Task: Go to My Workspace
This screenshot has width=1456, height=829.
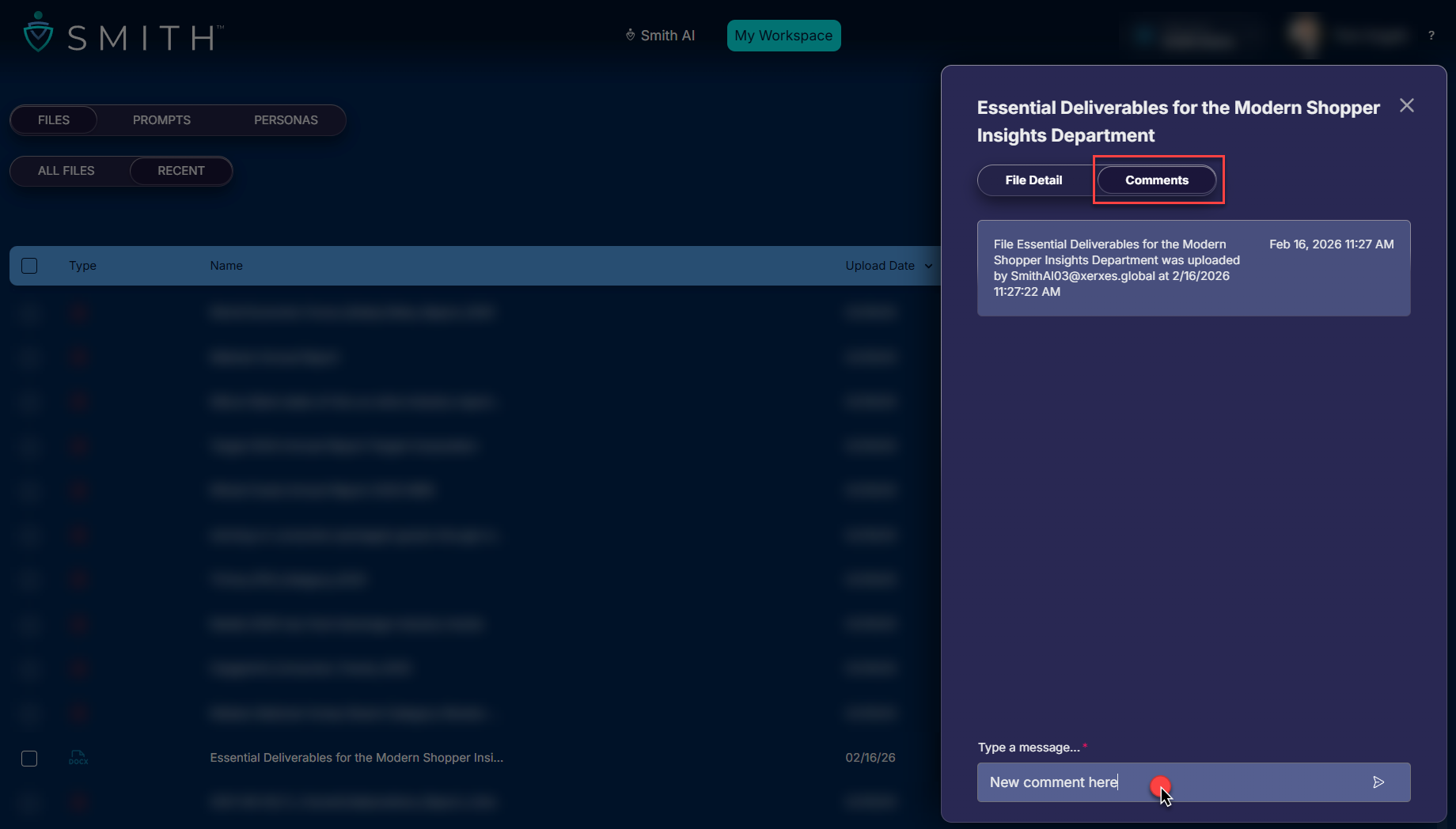Action: coord(783,36)
